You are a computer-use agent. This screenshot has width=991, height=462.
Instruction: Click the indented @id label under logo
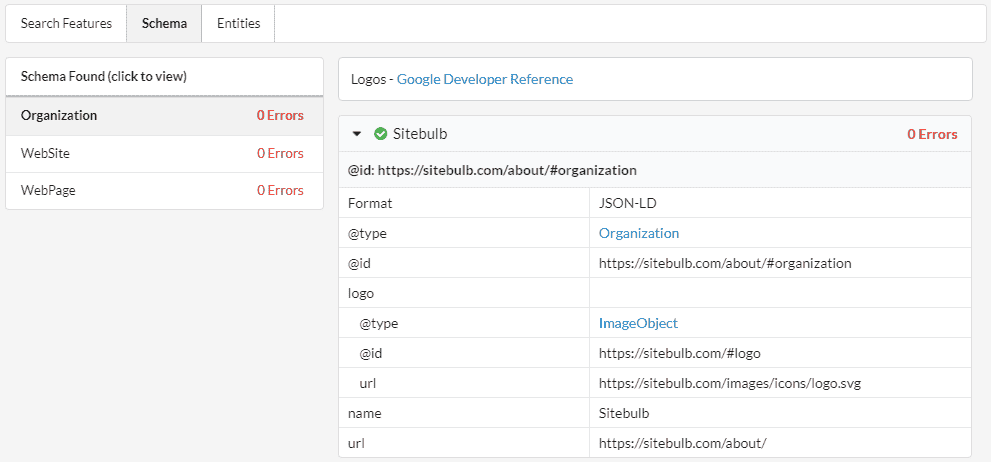point(371,353)
